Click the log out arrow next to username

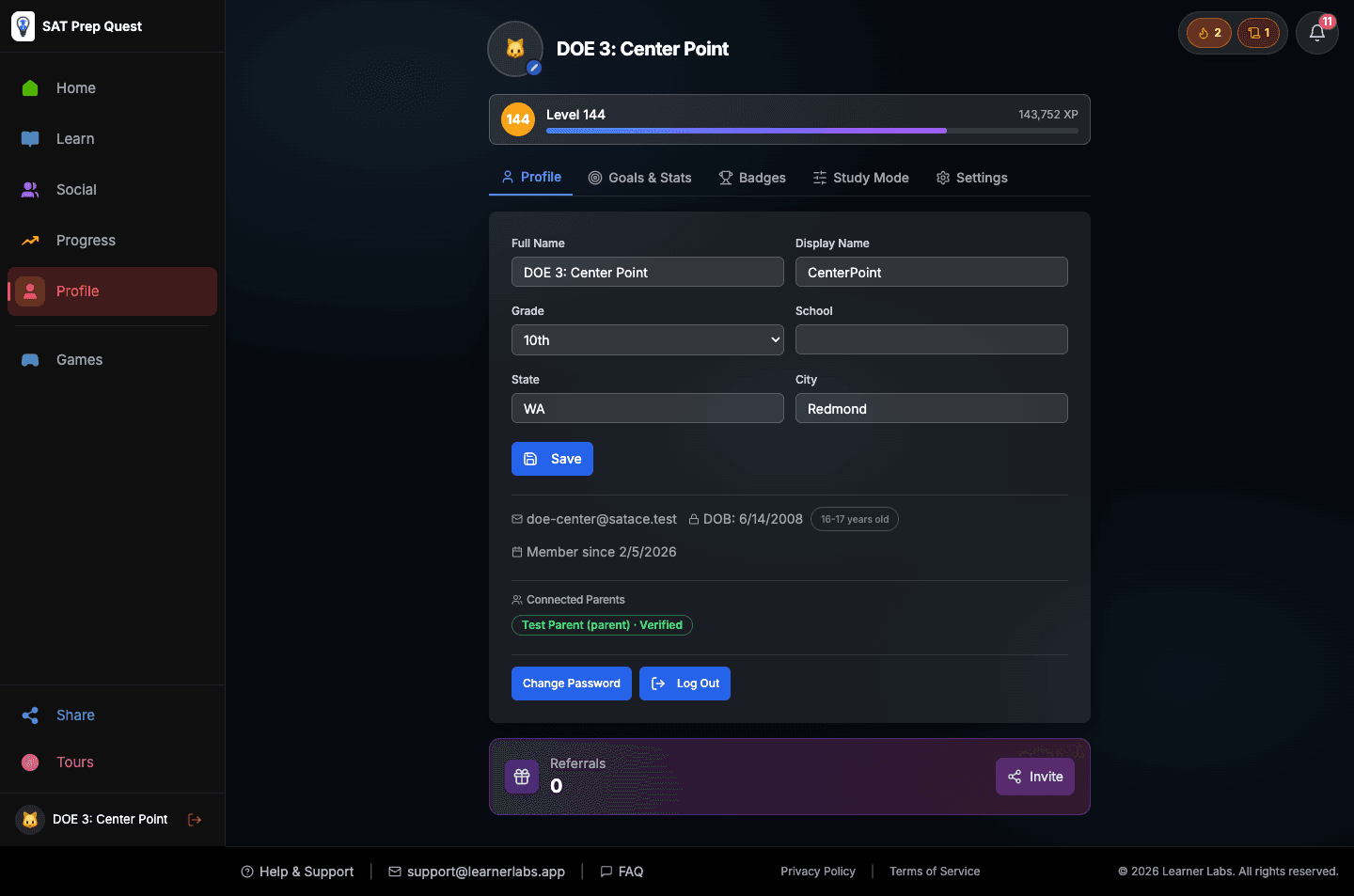[195, 819]
